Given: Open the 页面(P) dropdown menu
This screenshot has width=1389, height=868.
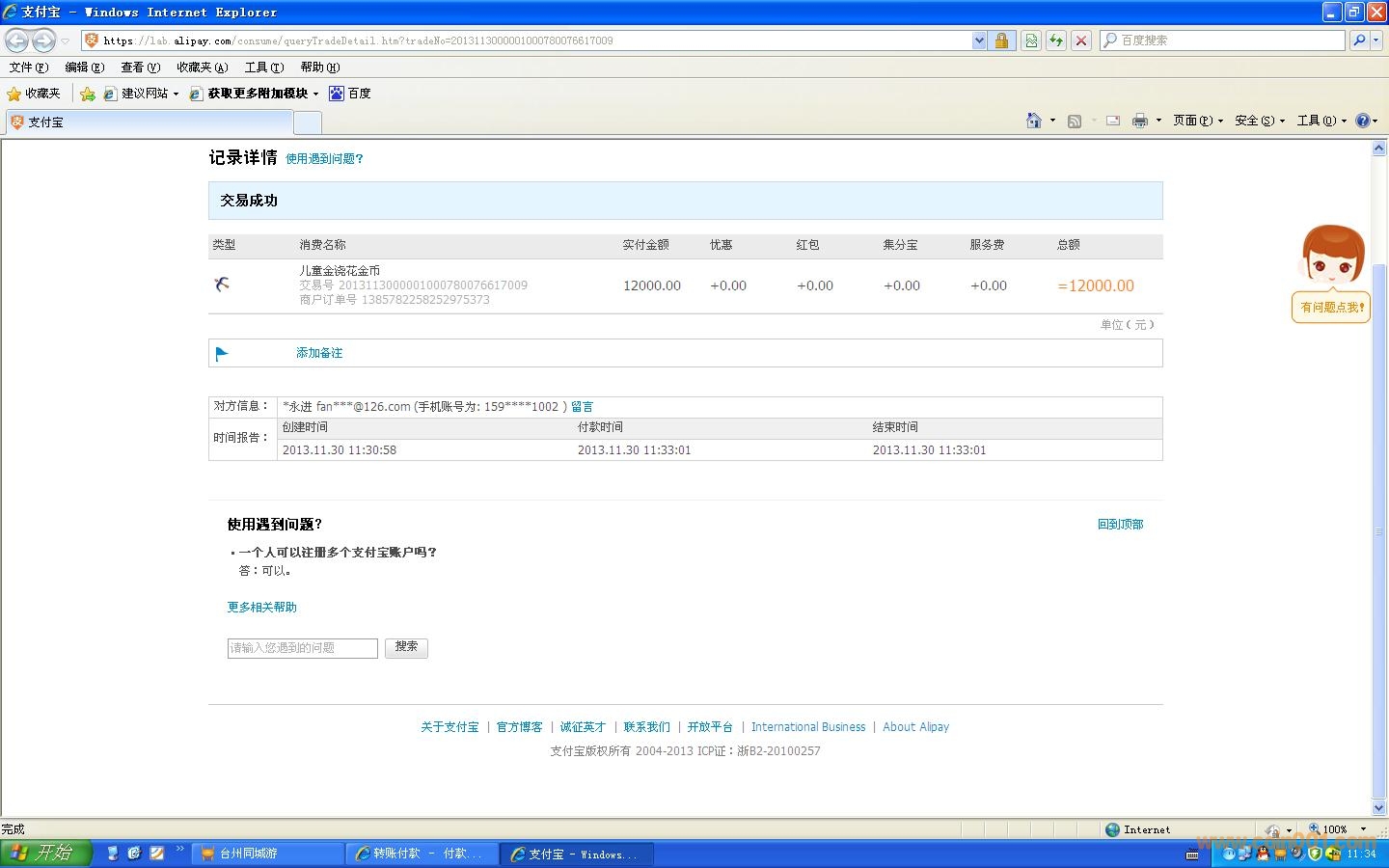Looking at the screenshot, I should point(1197,121).
